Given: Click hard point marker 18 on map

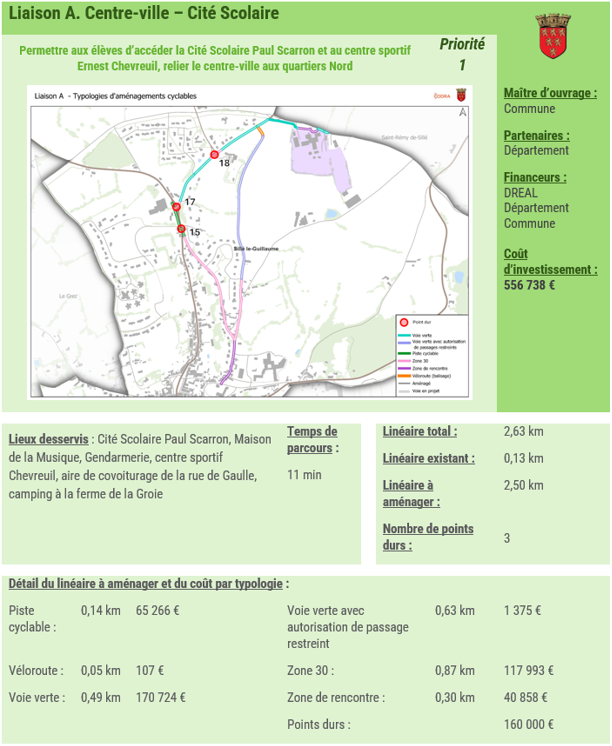Looking at the screenshot, I should pyautogui.click(x=214, y=154).
